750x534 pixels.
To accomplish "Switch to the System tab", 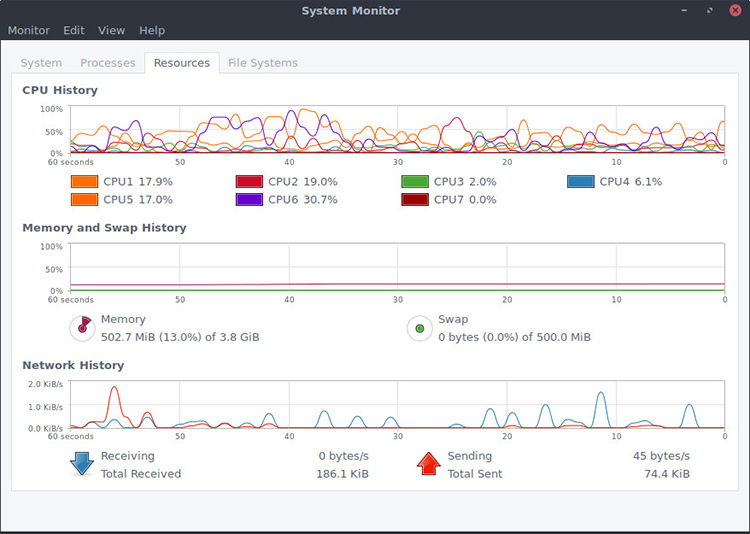I will pos(41,63).
